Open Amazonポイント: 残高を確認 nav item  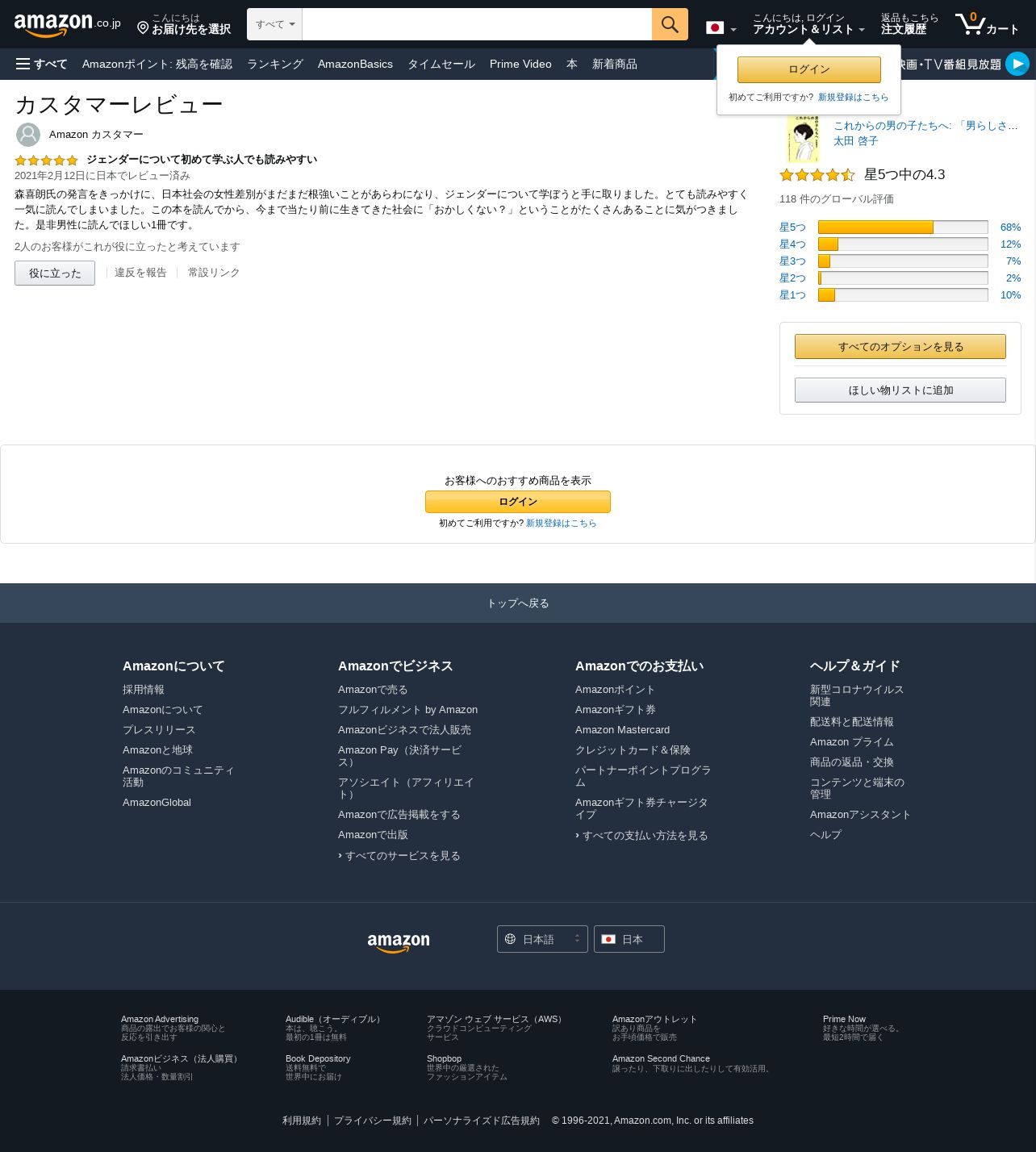[x=157, y=64]
